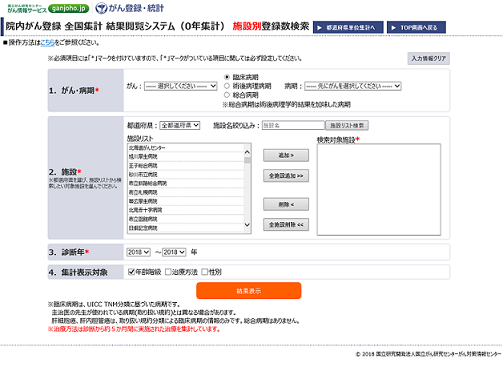
Task: Uncheck the 年齢階級 checkbox
Action: click(x=131, y=272)
